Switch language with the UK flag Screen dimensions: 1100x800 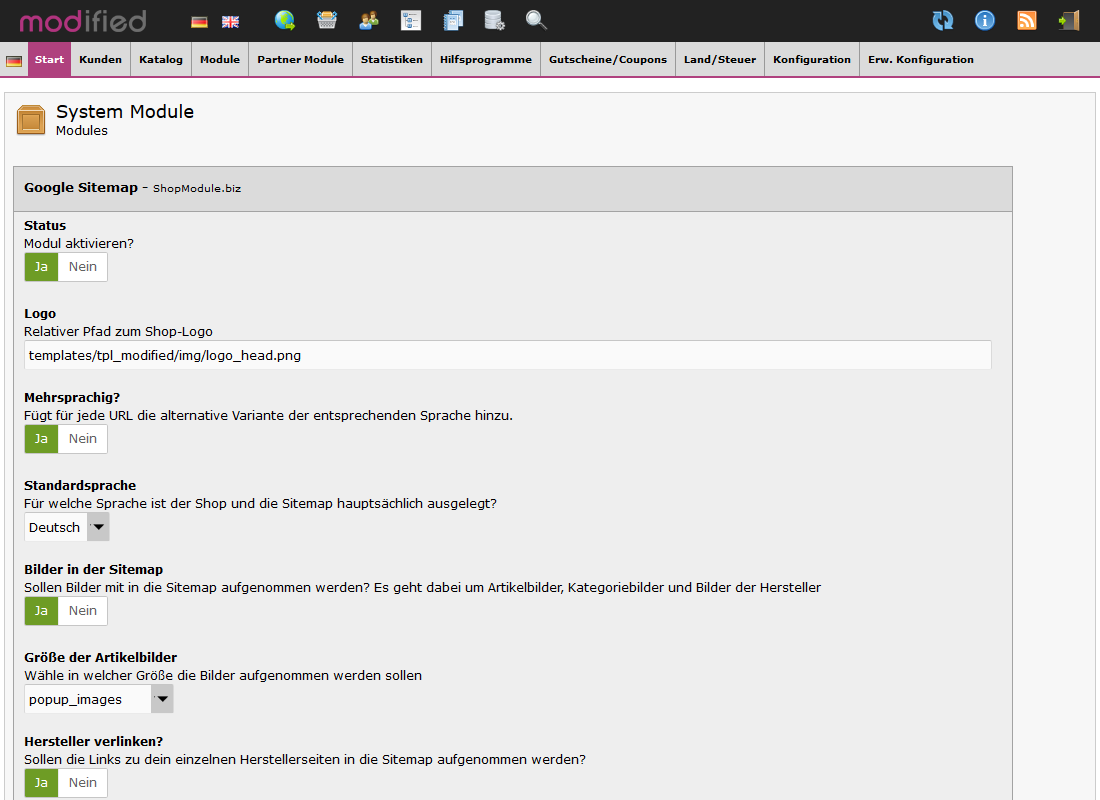230,21
